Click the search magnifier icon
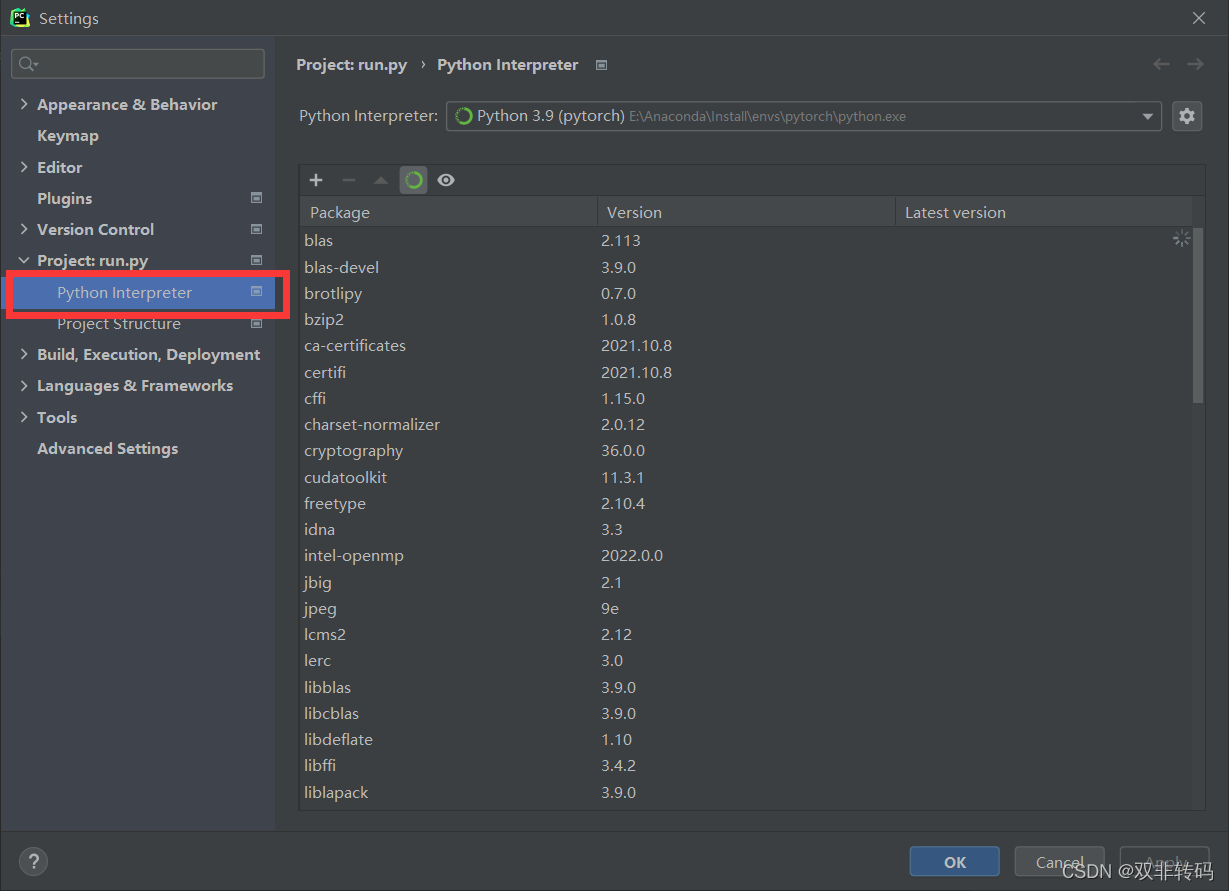Image resolution: width=1229 pixels, height=891 pixels. [28, 64]
